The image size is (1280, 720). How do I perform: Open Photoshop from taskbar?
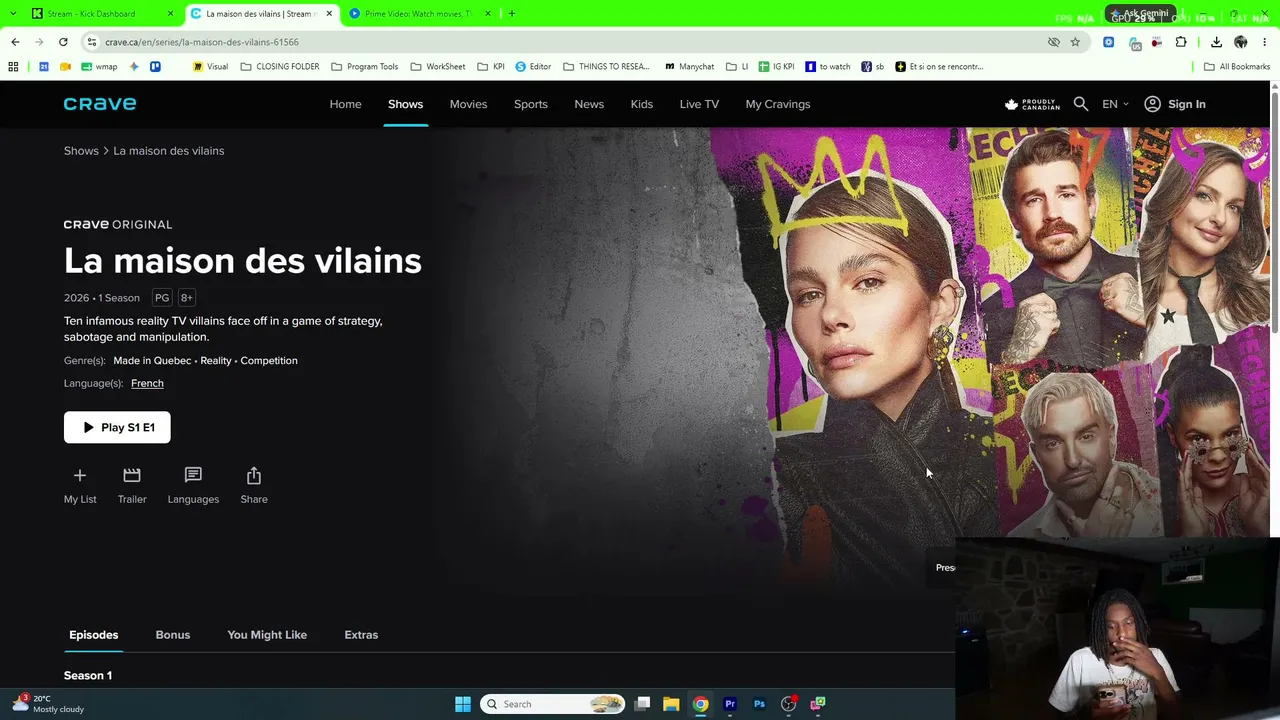click(x=759, y=704)
